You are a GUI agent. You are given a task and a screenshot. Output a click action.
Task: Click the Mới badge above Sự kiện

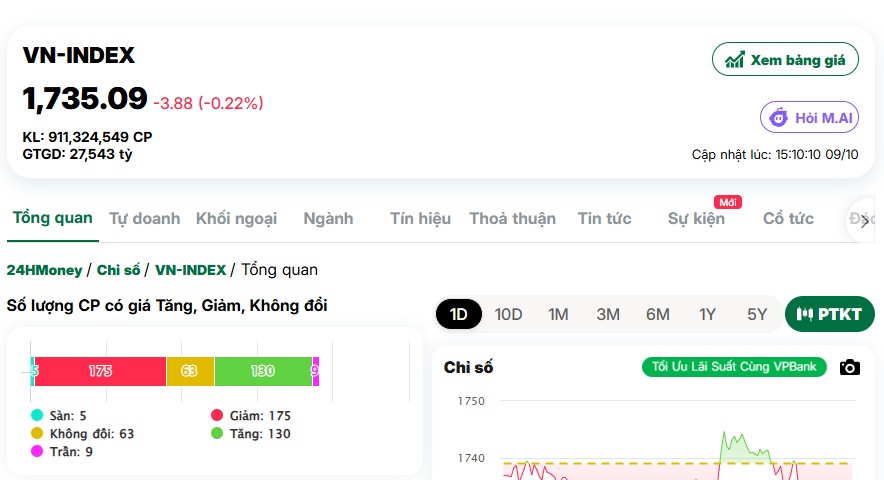tap(728, 202)
